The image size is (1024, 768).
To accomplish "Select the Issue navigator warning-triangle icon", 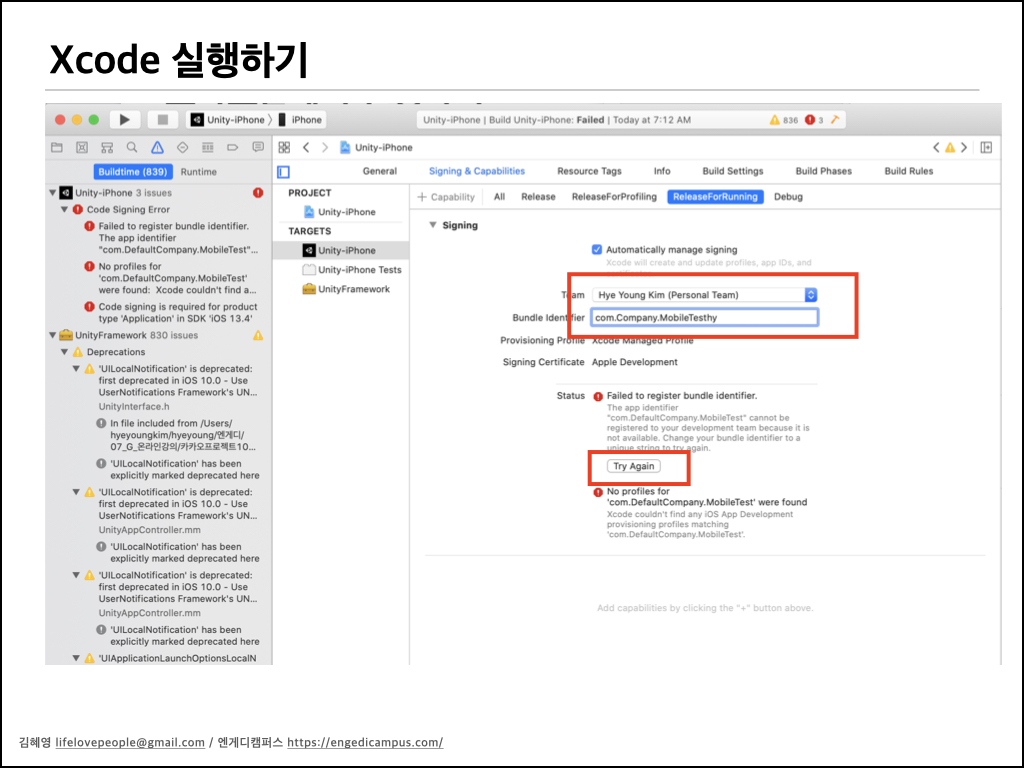I will [157, 148].
